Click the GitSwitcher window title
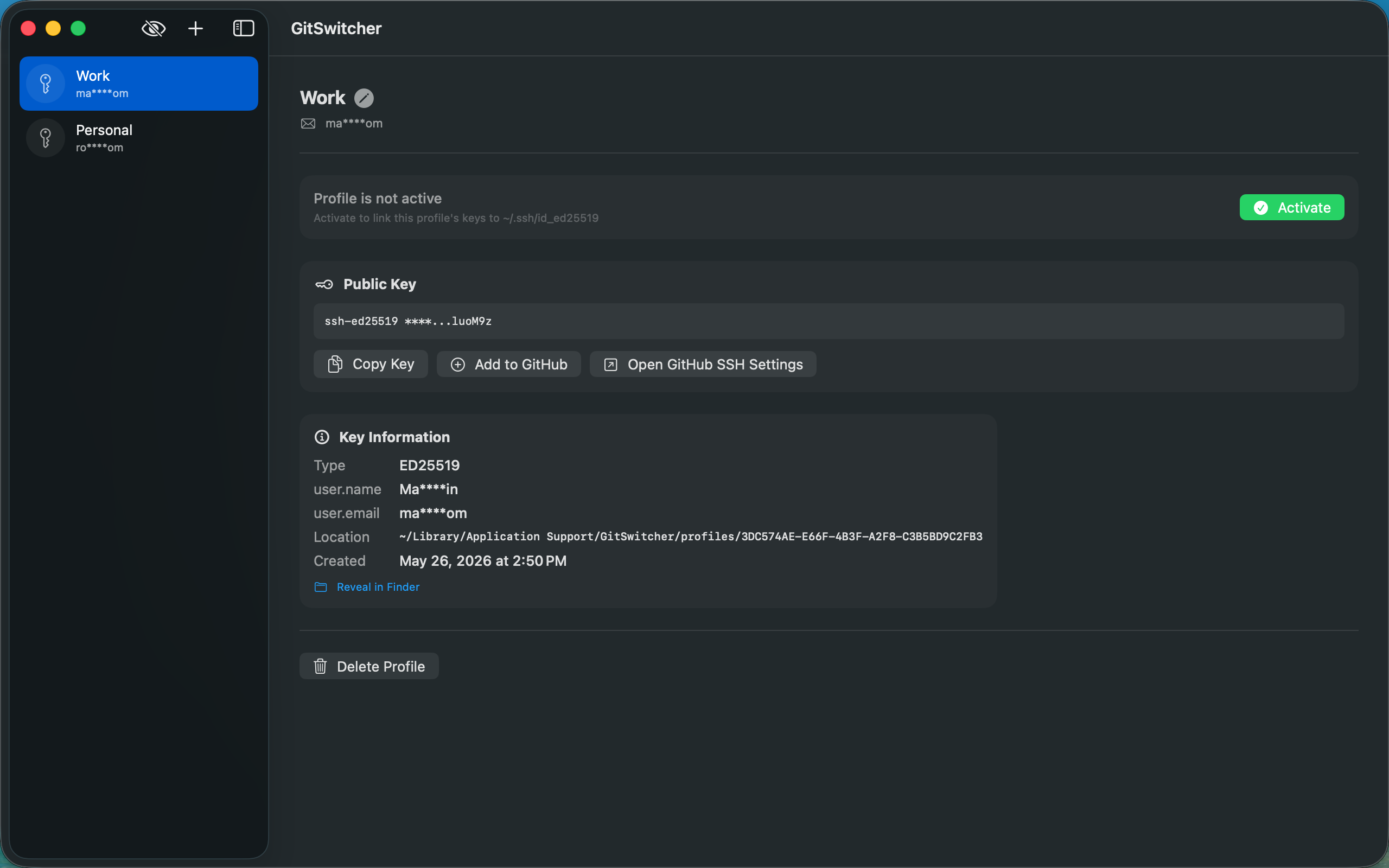 pyautogui.click(x=336, y=28)
